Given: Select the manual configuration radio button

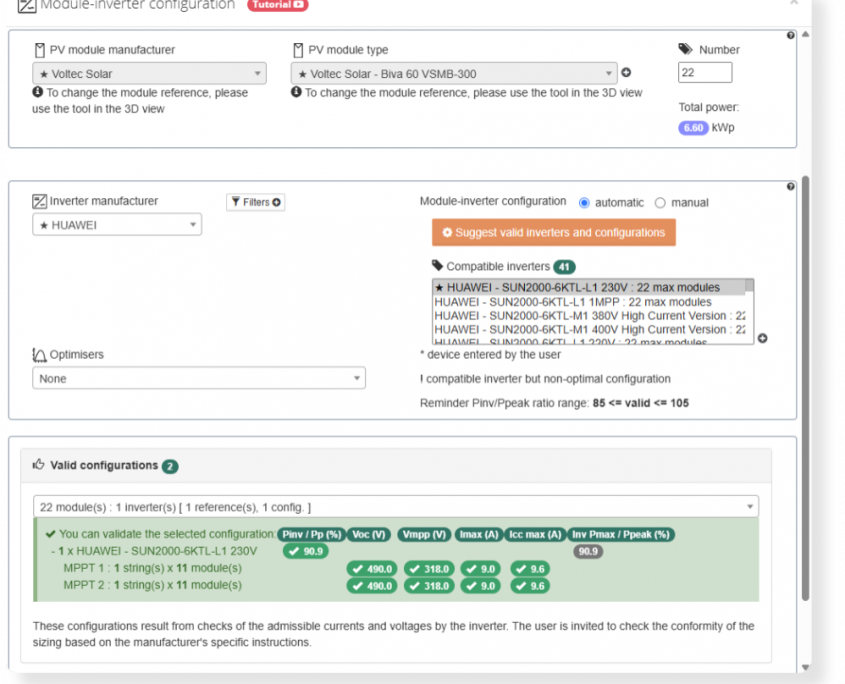Looking at the screenshot, I should [x=660, y=203].
